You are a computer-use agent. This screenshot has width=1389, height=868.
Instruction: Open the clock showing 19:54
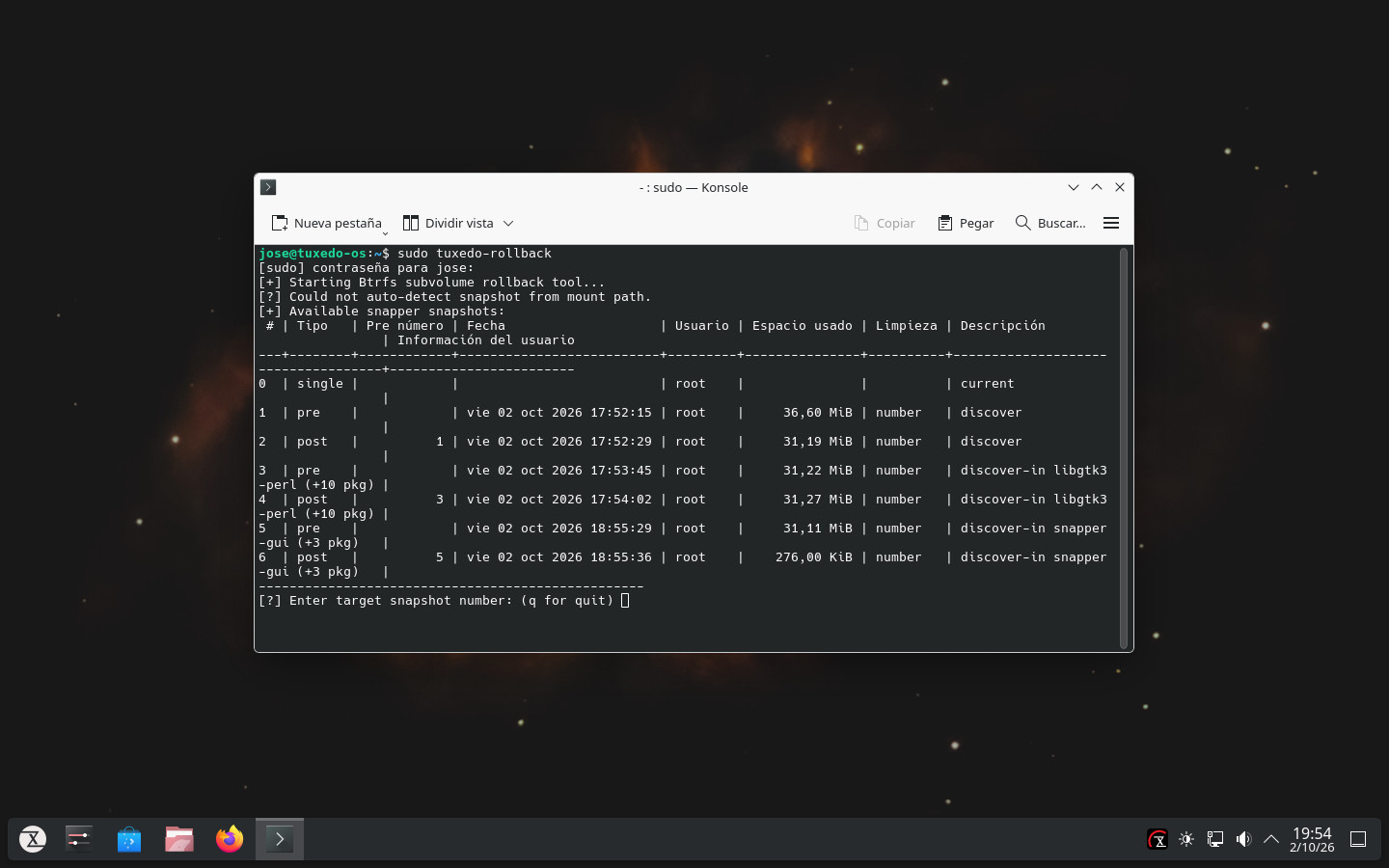pos(1312,839)
